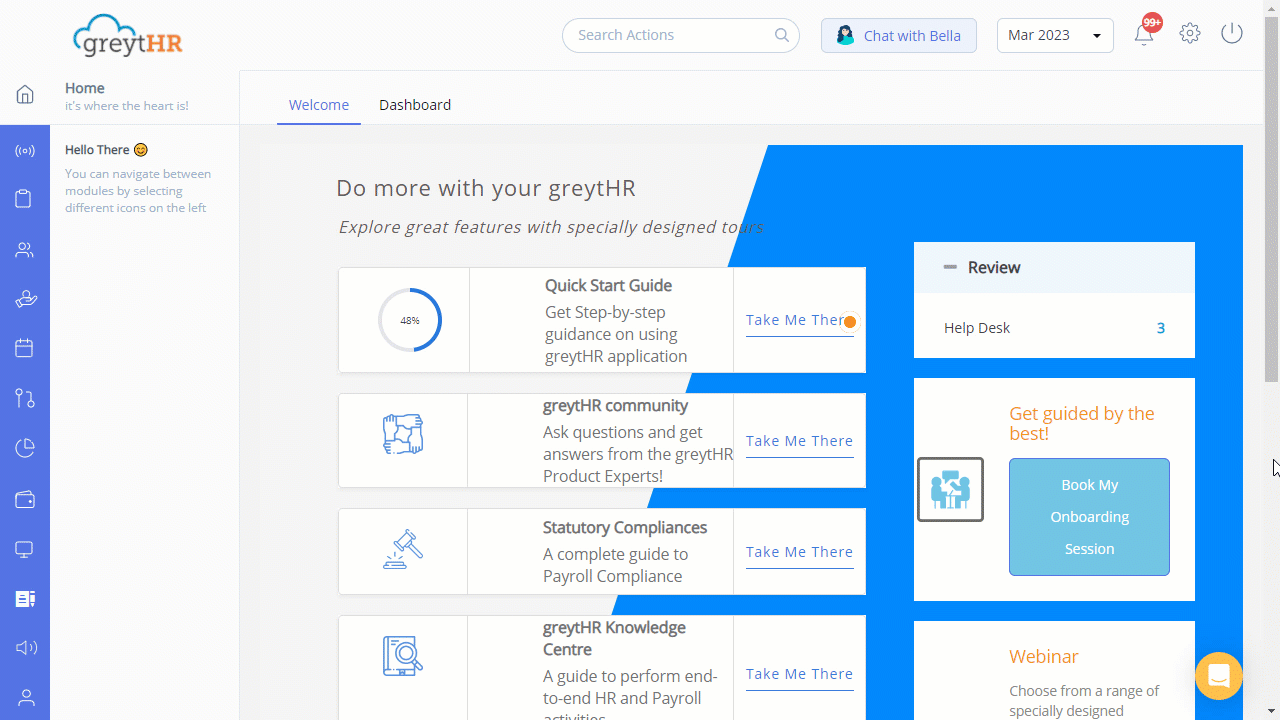This screenshot has height=720, width=1280.
Task: Click the greytHR logo
Action: coord(127,36)
